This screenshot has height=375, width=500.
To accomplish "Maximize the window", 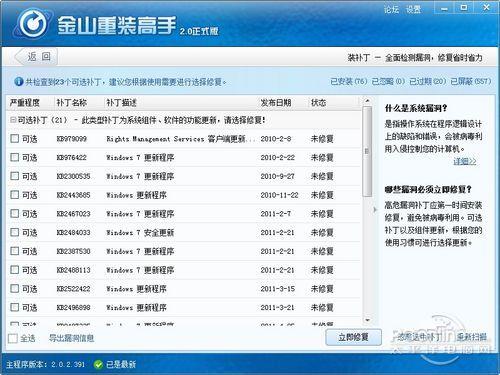I will (x=464, y=8).
